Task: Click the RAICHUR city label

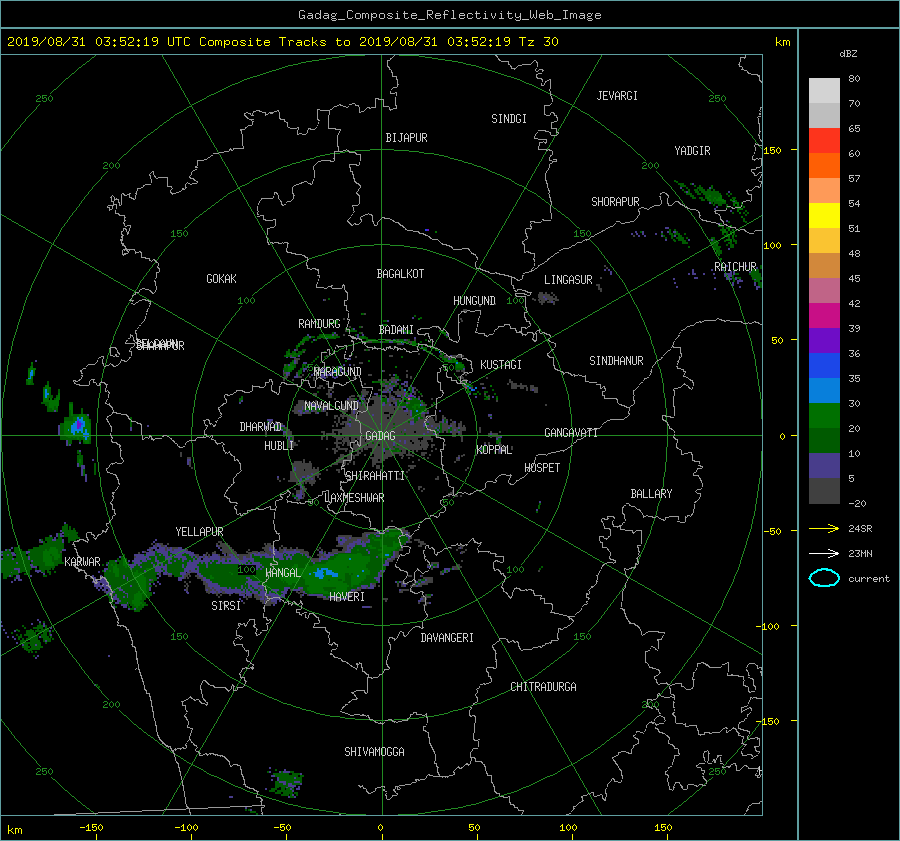Action: pos(735,267)
